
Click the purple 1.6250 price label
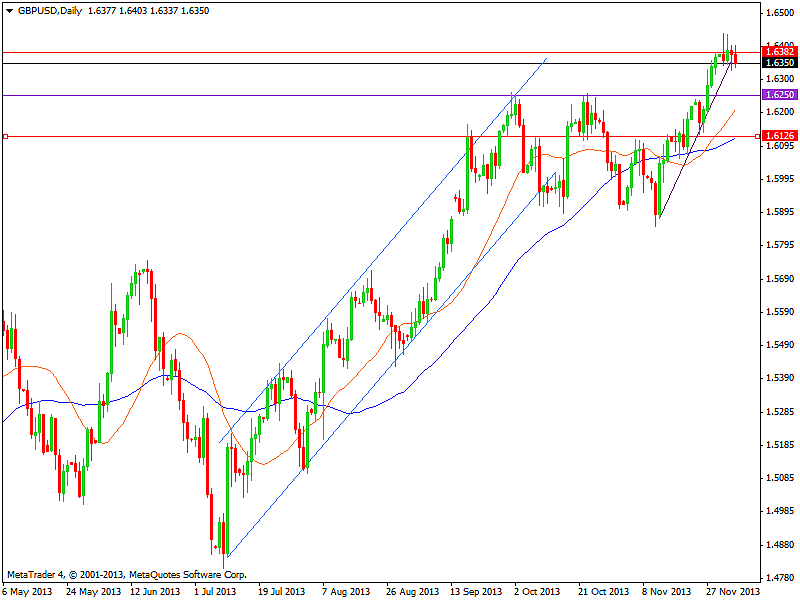[x=779, y=95]
